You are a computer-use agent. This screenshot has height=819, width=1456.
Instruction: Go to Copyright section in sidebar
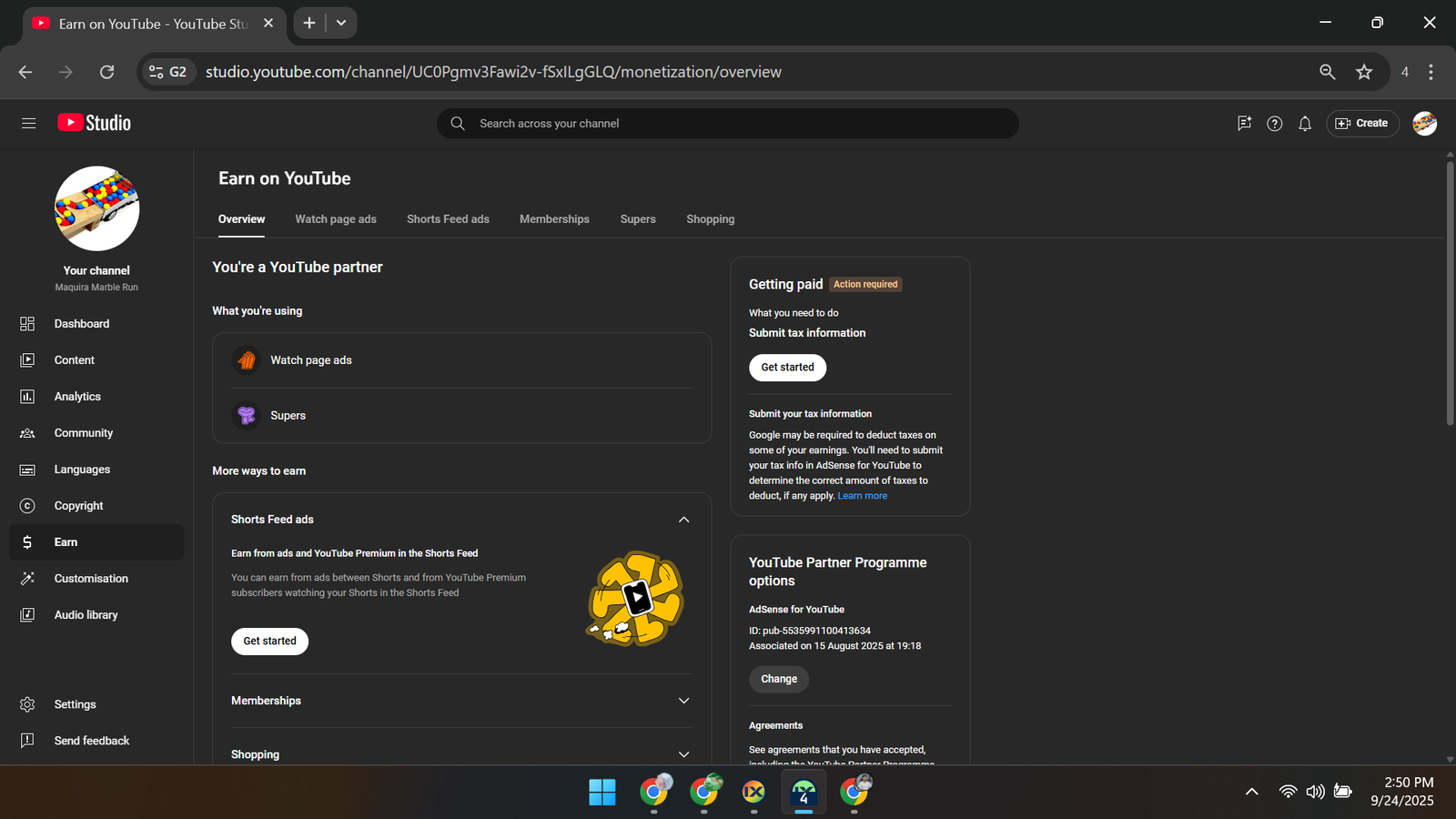[78, 506]
